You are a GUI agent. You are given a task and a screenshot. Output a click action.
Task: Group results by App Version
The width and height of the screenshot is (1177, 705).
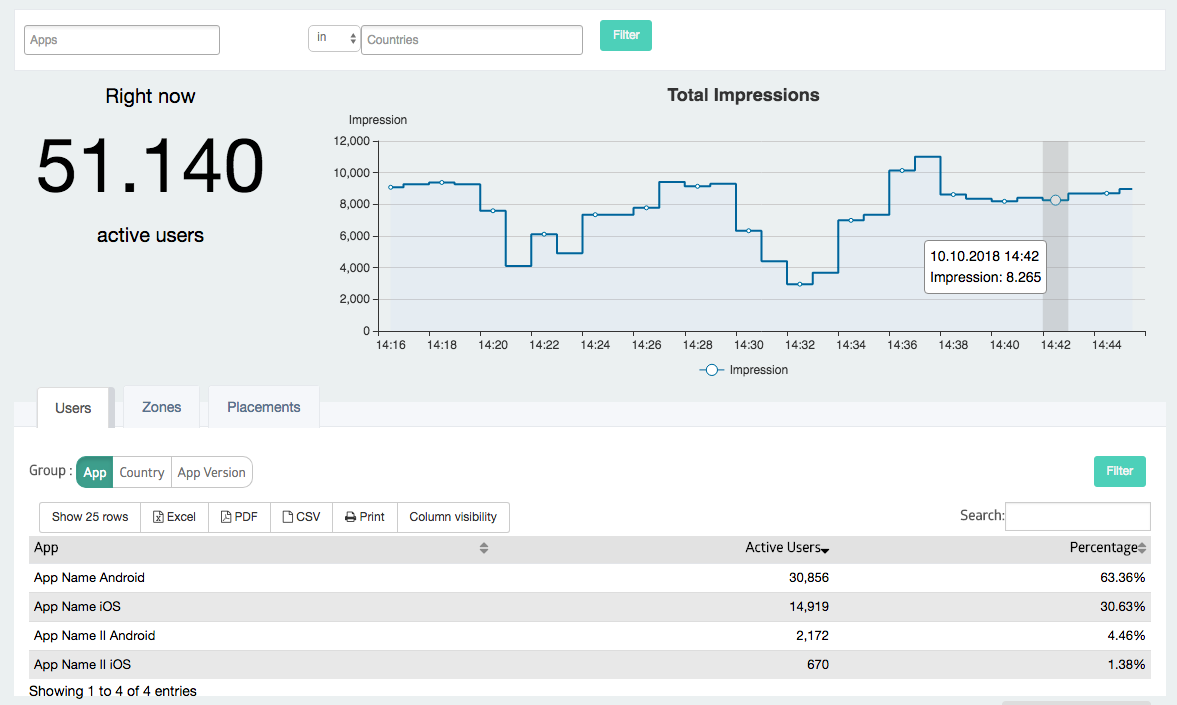(x=212, y=472)
